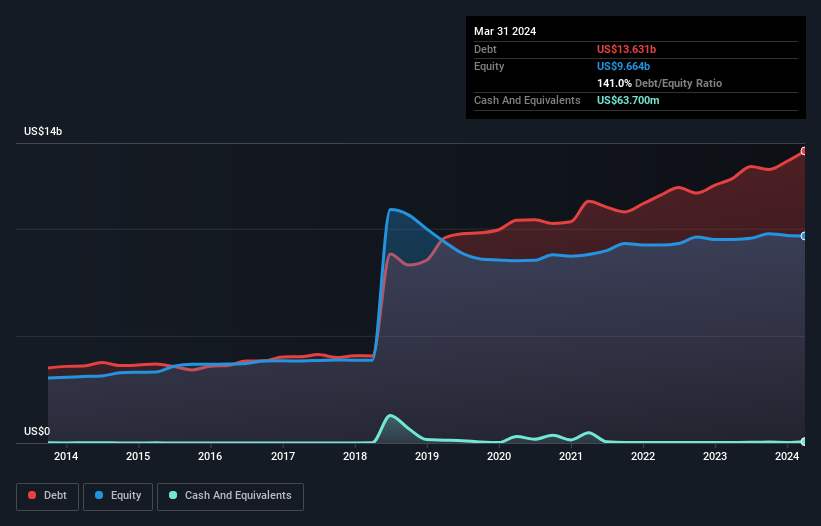Select the 2015 x-axis label
The height and width of the screenshot is (526, 821).
click(138, 456)
